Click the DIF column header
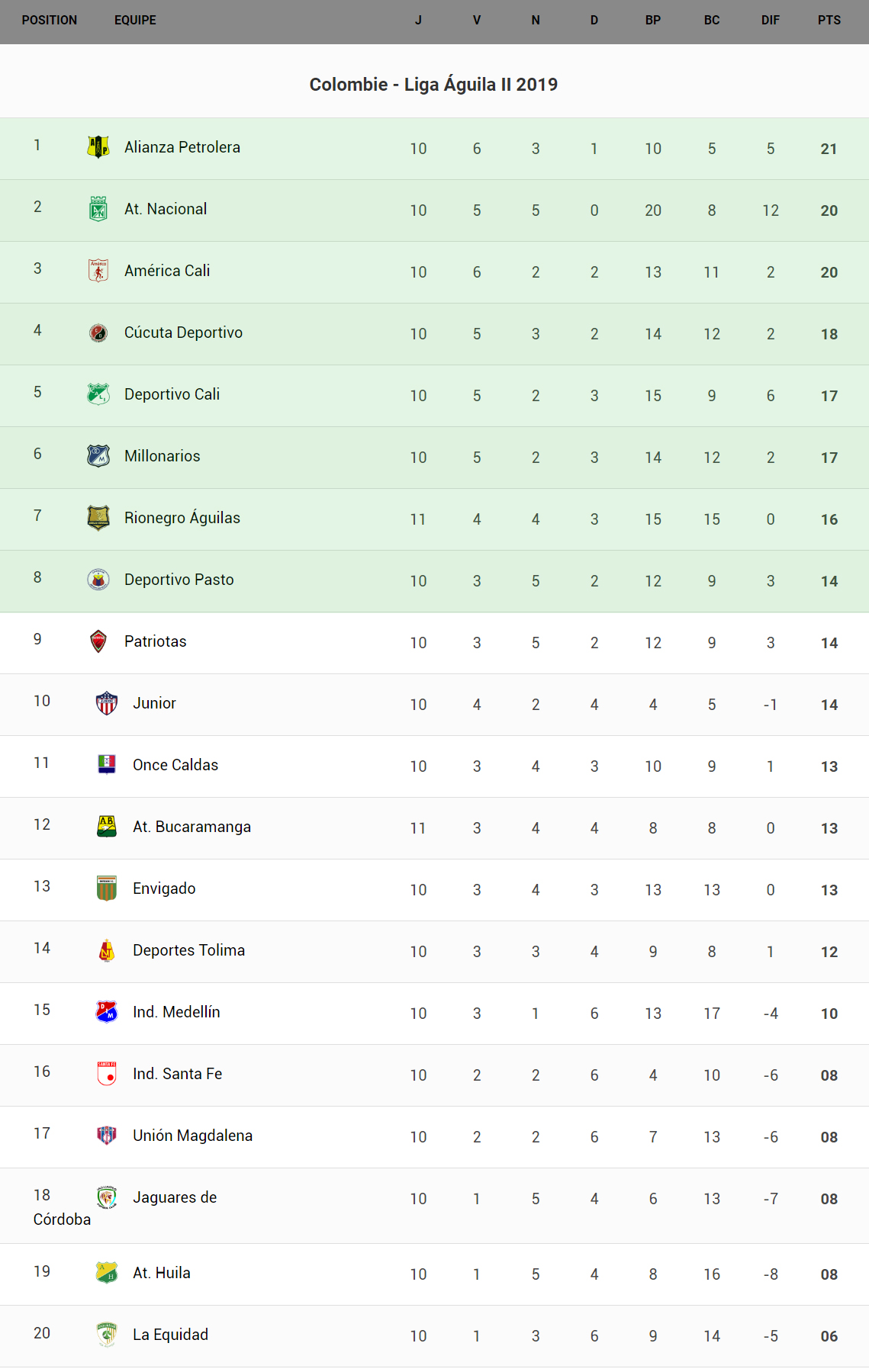Viewport: 869px width, 1372px height. [770, 21]
